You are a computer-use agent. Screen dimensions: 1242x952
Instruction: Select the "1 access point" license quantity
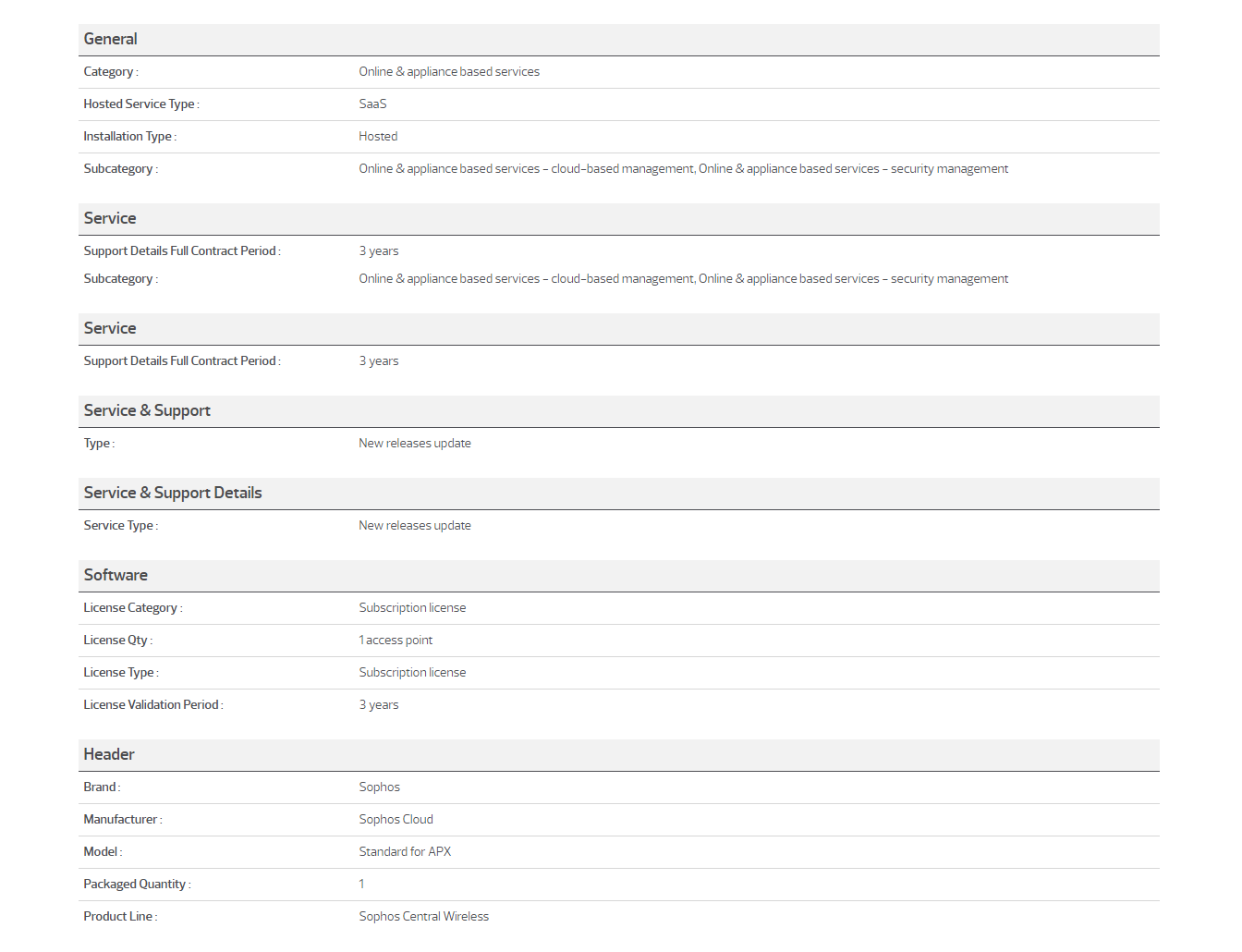(396, 641)
